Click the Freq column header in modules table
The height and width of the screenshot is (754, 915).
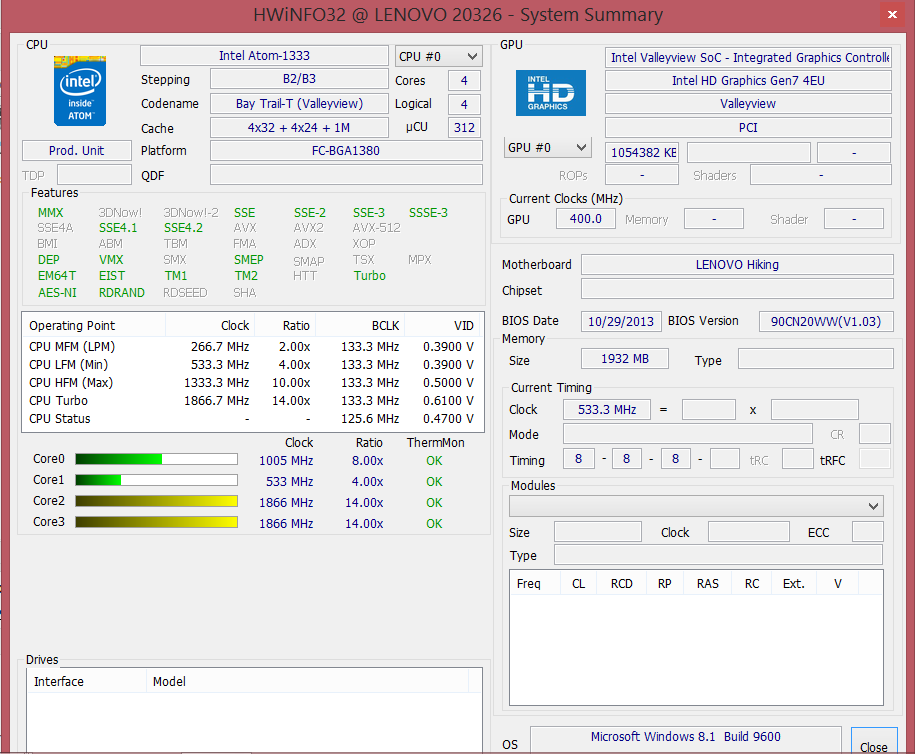[x=535, y=584]
